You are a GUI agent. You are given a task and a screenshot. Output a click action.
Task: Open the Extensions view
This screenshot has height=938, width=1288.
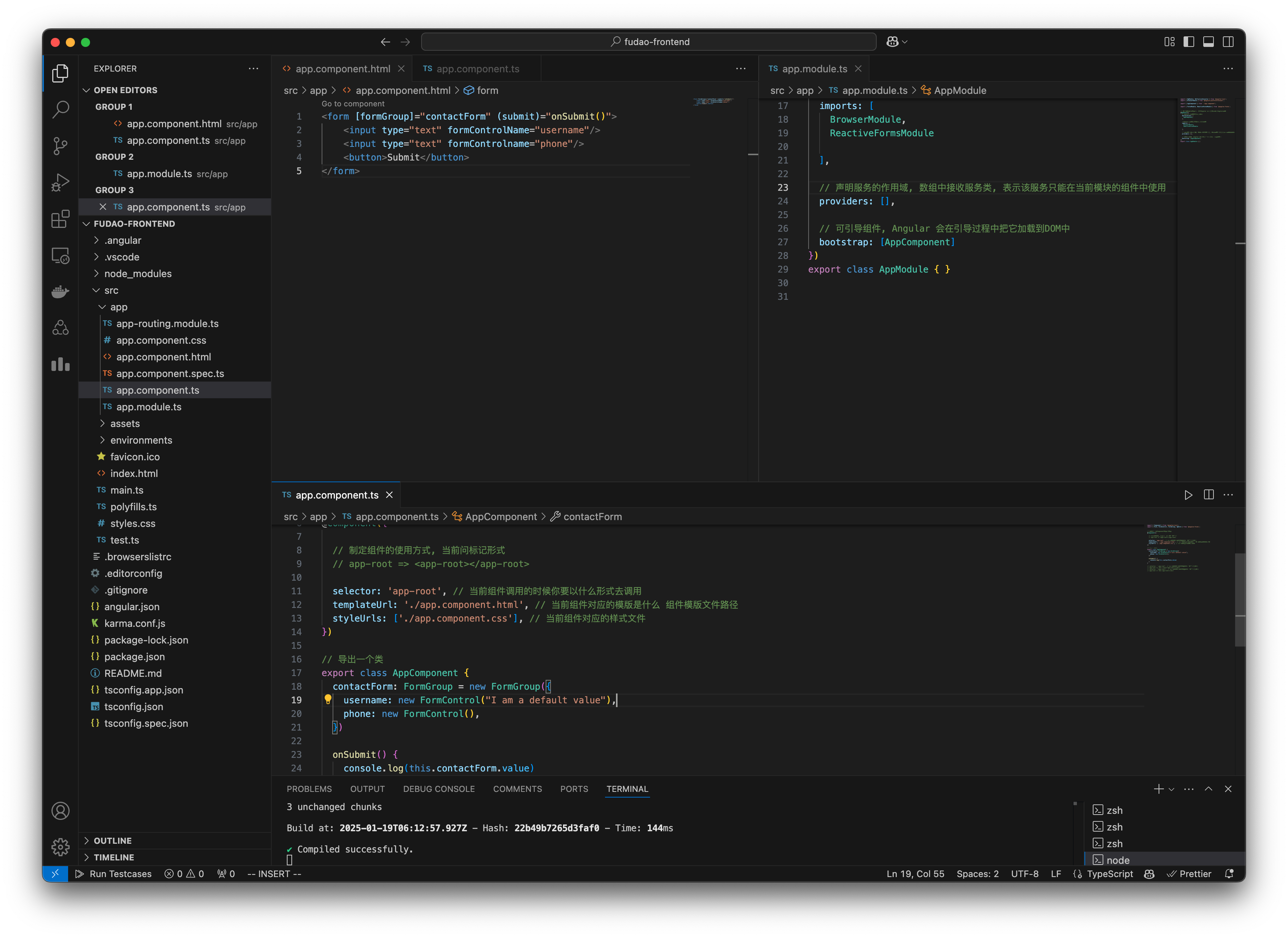pos(60,219)
